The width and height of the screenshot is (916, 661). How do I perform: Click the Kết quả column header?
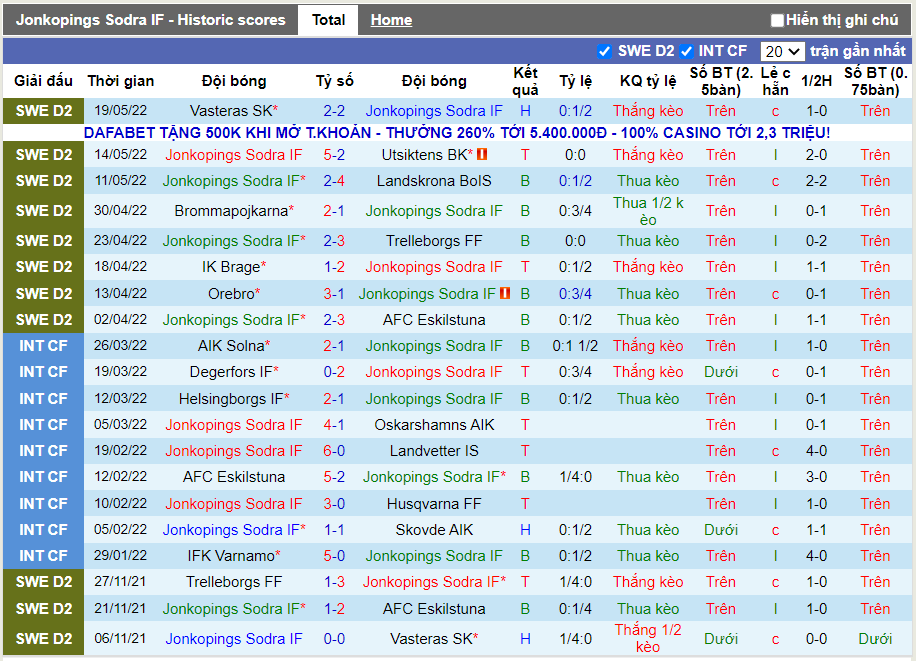pyautogui.click(x=525, y=81)
